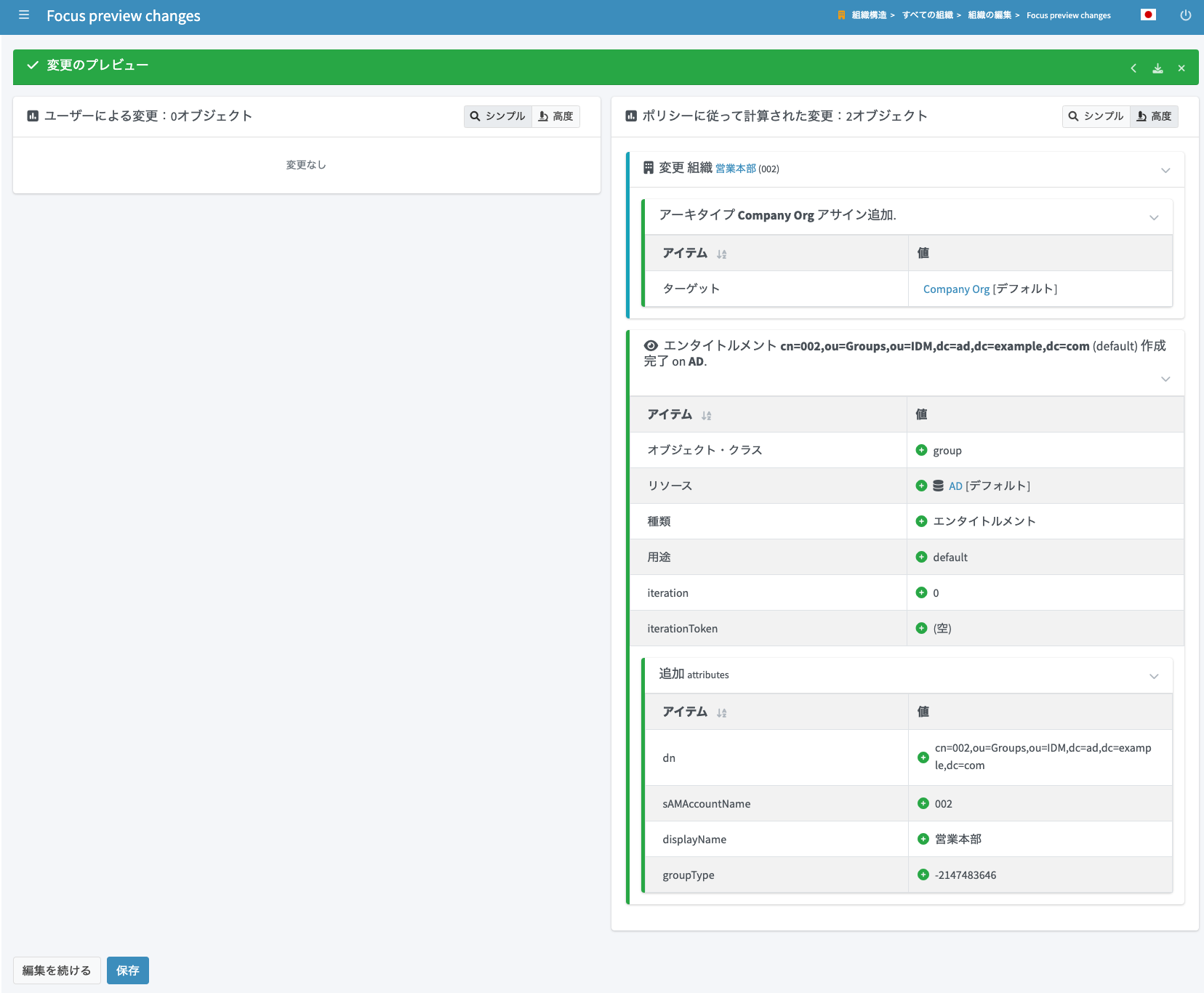Screen dimensions: 1204x993
Task: Collapse the エンタイトルメント cn=002 section
Action: pyautogui.click(x=1165, y=379)
